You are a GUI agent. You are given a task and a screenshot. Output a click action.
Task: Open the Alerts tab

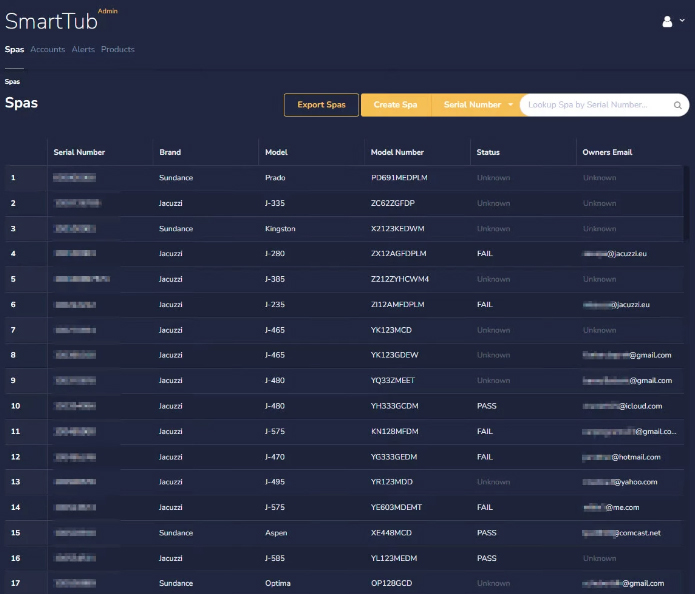coord(83,49)
